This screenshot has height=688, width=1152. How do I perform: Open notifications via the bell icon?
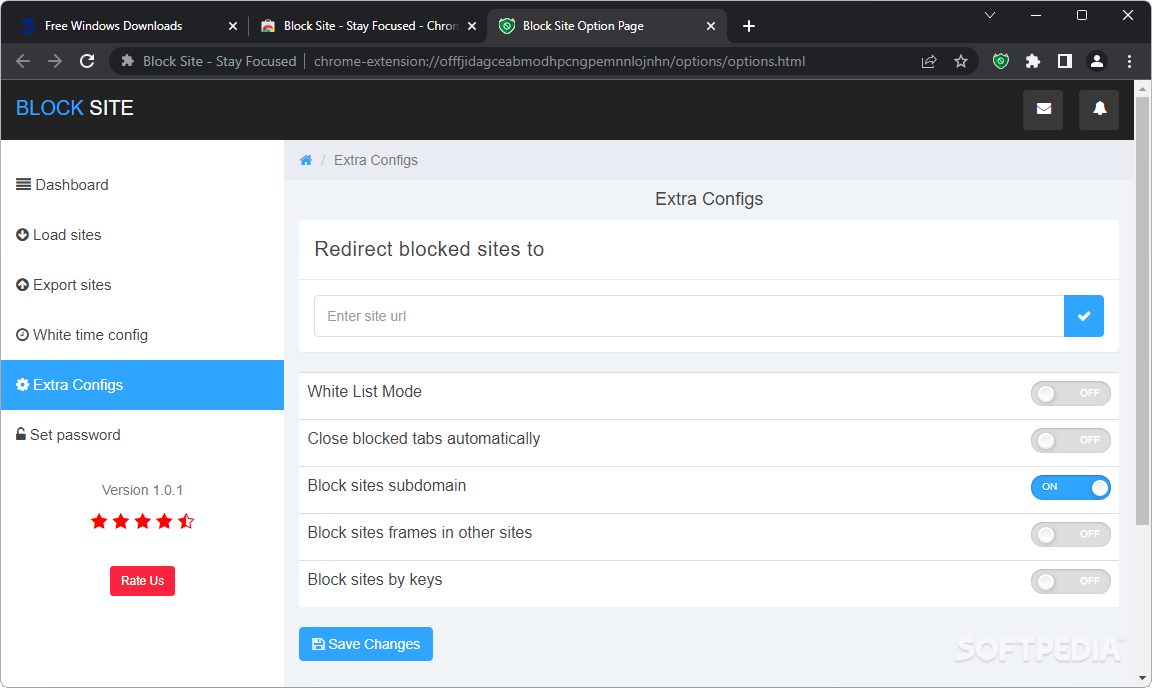point(1098,109)
